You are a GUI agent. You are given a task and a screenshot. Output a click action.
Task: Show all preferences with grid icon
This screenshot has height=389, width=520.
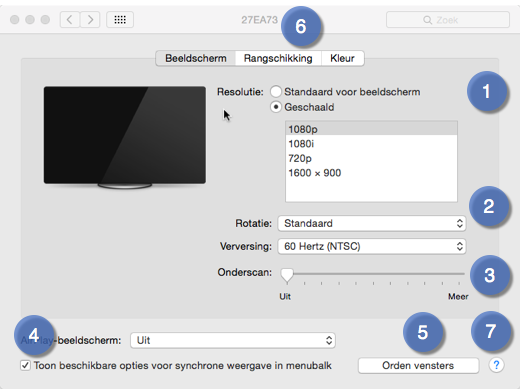pyautogui.click(x=120, y=20)
